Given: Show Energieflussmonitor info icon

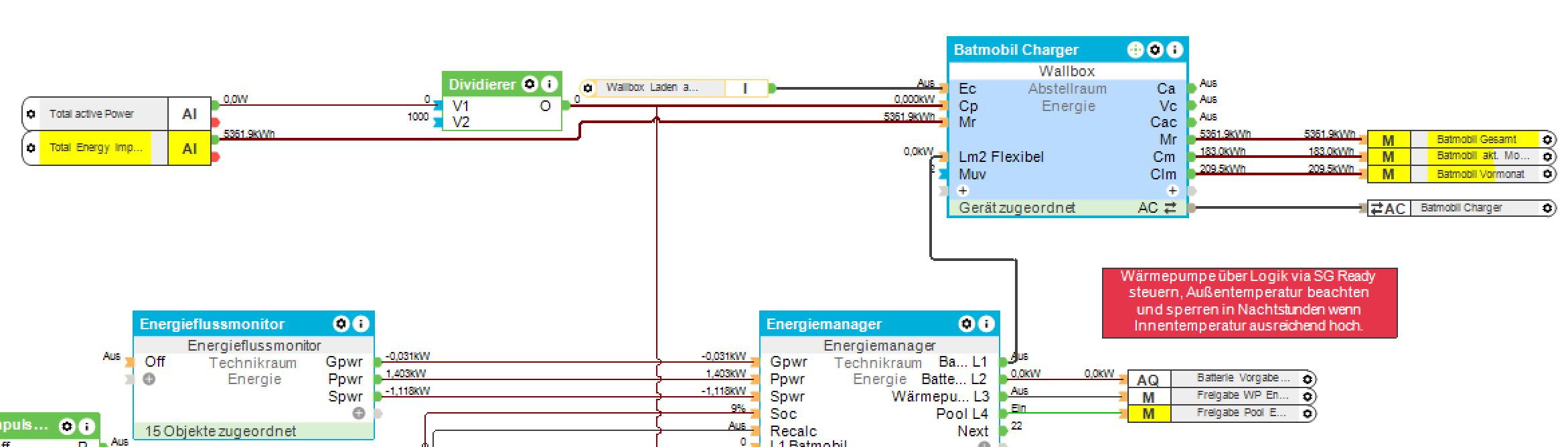Looking at the screenshot, I should point(361,324).
